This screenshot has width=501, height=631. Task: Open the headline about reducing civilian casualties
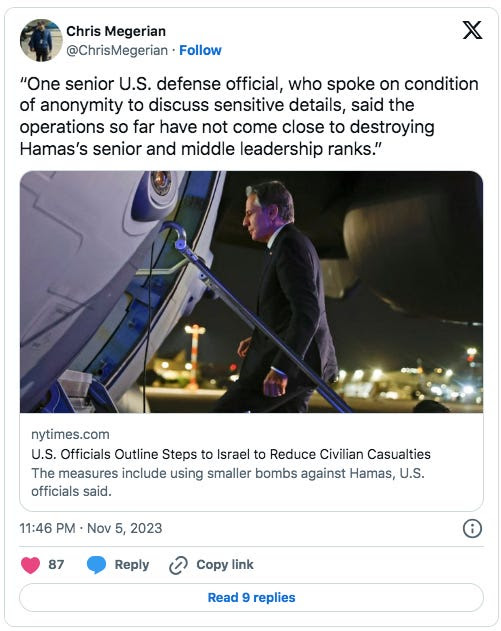coord(231,454)
